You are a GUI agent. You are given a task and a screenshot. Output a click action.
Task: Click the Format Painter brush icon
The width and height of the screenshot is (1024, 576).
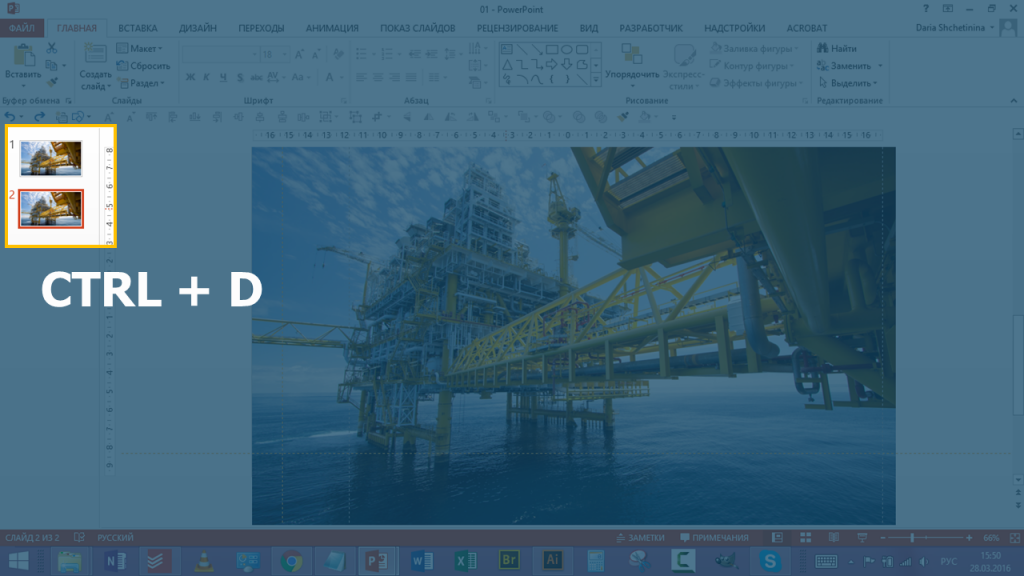(52, 82)
